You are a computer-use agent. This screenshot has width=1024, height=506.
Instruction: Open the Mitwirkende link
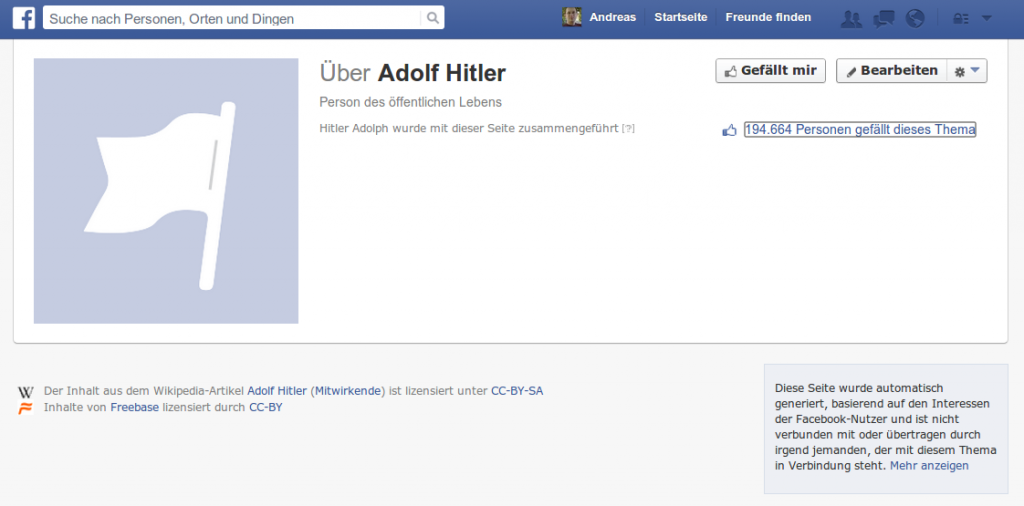(347, 391)
